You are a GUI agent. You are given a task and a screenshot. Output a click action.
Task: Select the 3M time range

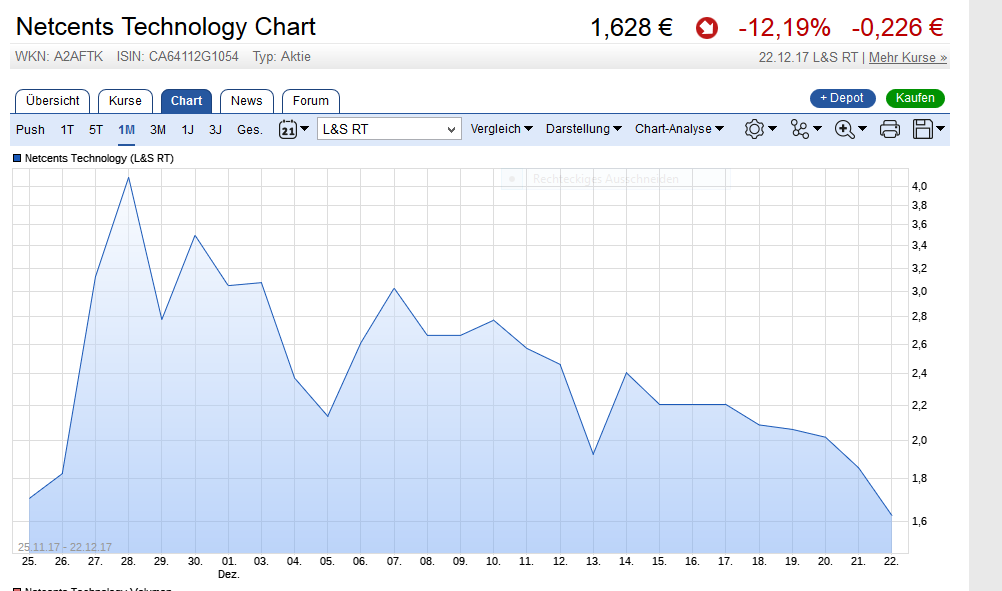158,130
